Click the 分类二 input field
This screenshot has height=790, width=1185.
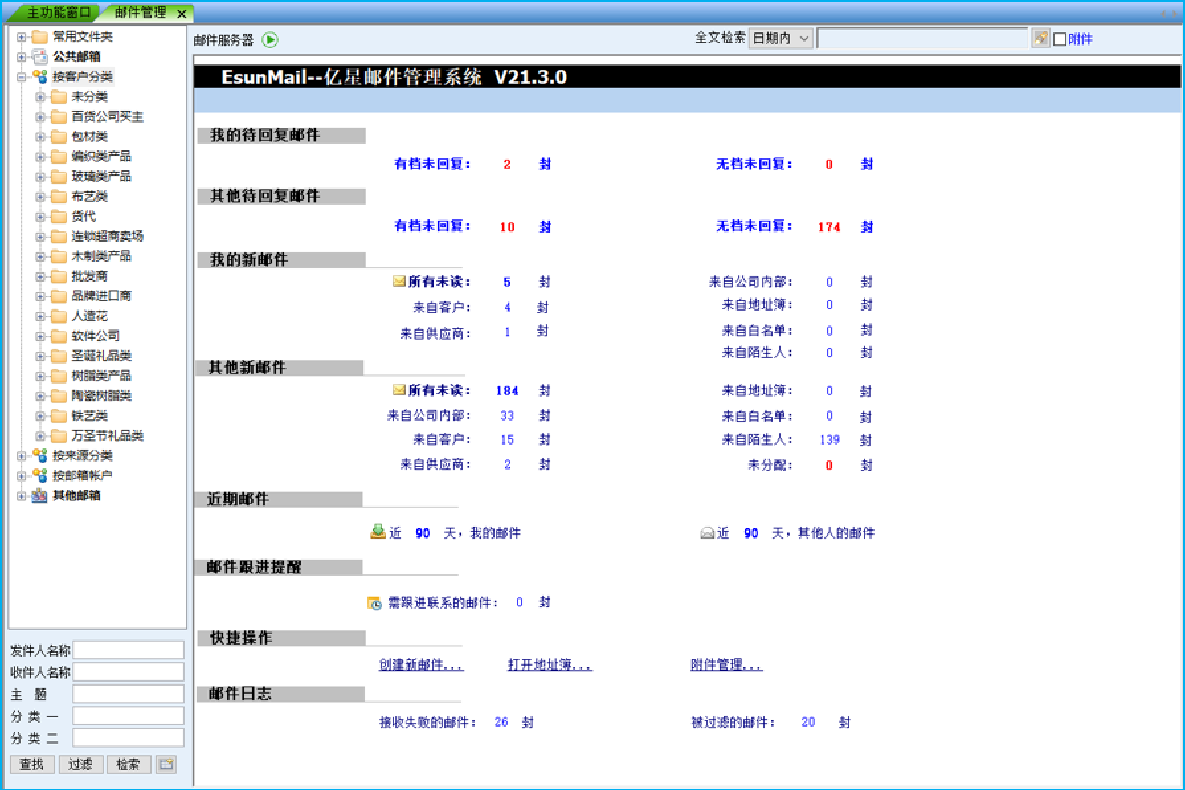(x=128, y=738)
